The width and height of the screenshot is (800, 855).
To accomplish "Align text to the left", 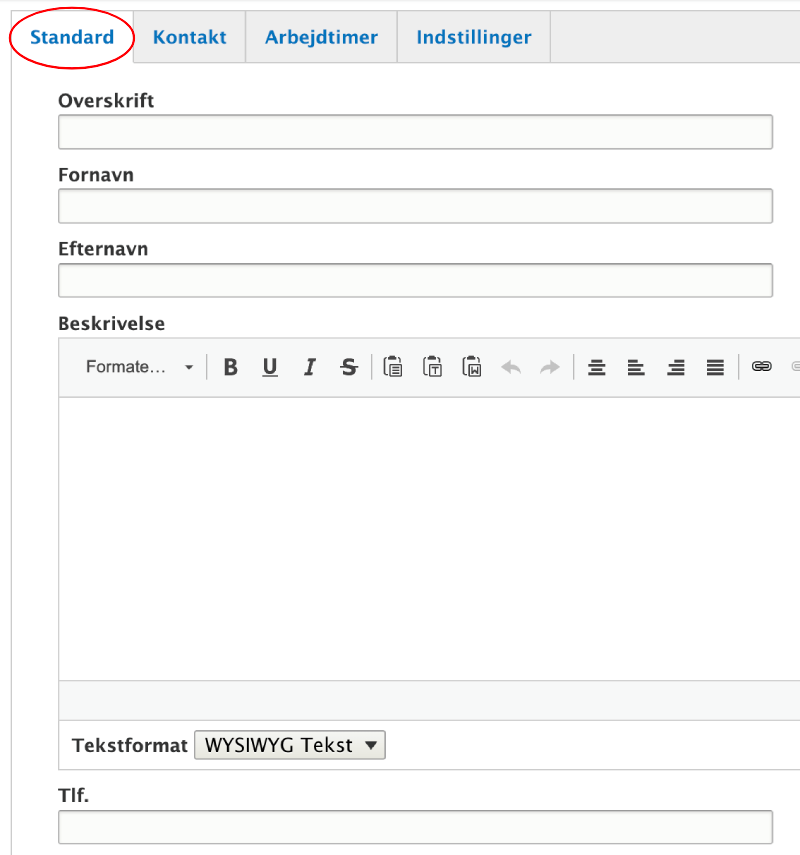I will click(x=636, y=367).
